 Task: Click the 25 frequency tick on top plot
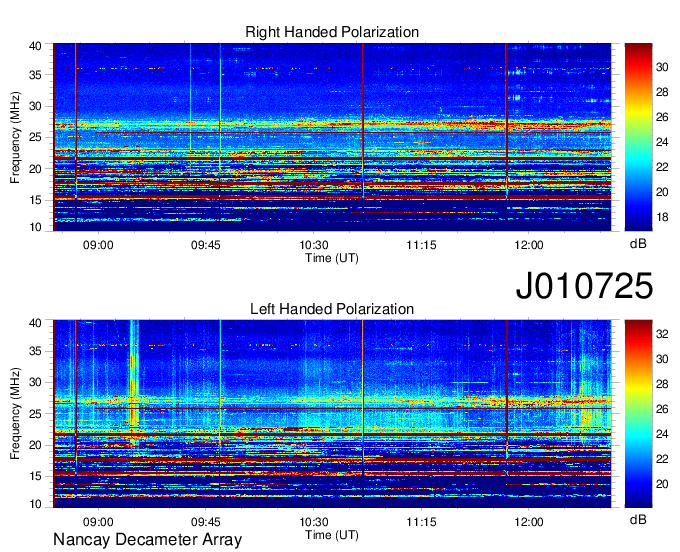pos(35,137)
